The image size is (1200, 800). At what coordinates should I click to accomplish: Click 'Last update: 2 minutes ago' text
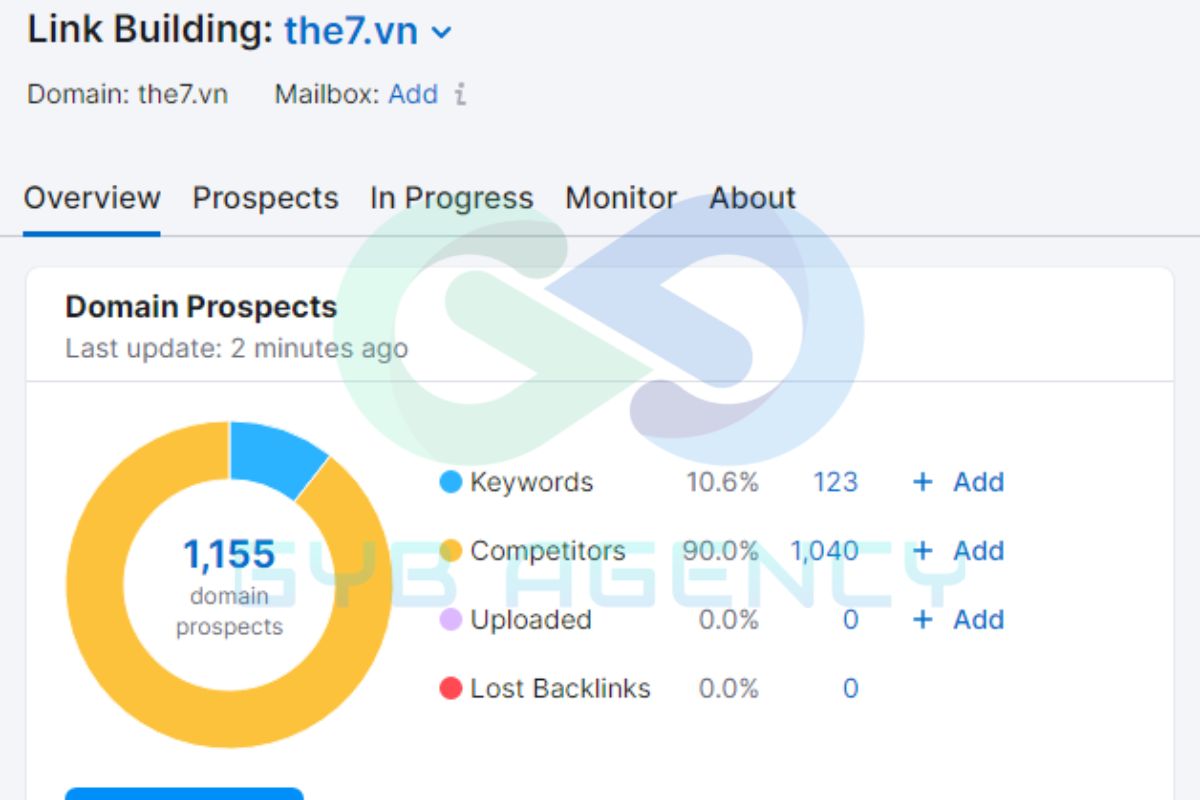tap(237, 349)
